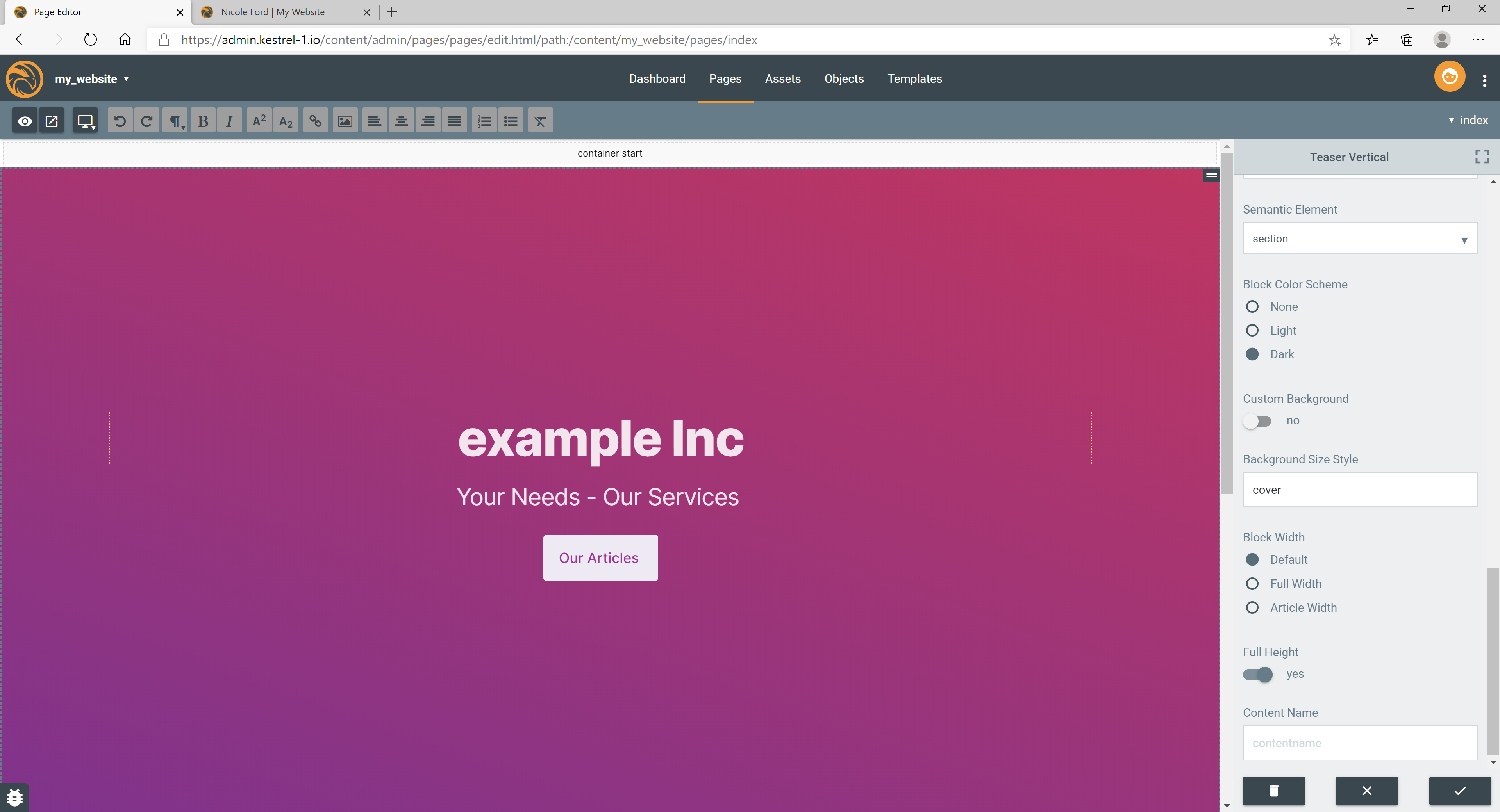The image size is (1500, 812).
Task: Expand the Teaser Vertical panel to fullscreen
Action: (x=1482, y=157)
